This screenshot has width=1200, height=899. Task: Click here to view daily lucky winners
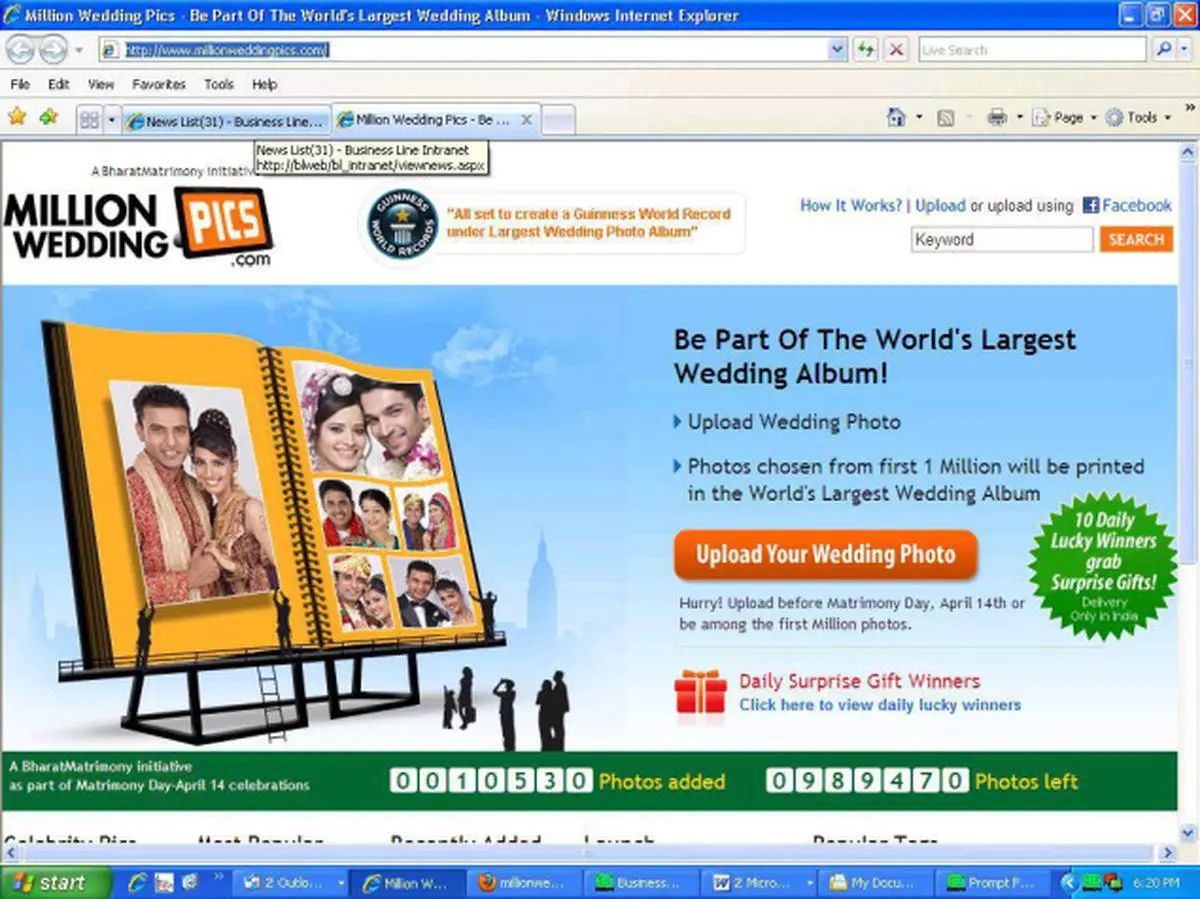pyautogui.click(x=880, y=706)
